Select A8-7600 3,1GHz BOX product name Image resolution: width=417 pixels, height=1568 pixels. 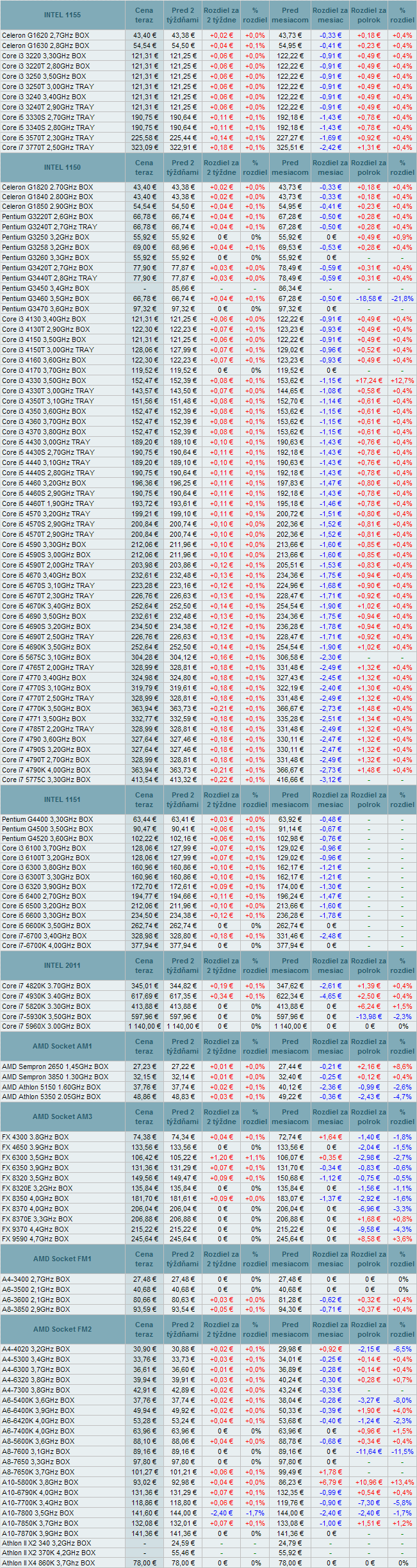36,1451
